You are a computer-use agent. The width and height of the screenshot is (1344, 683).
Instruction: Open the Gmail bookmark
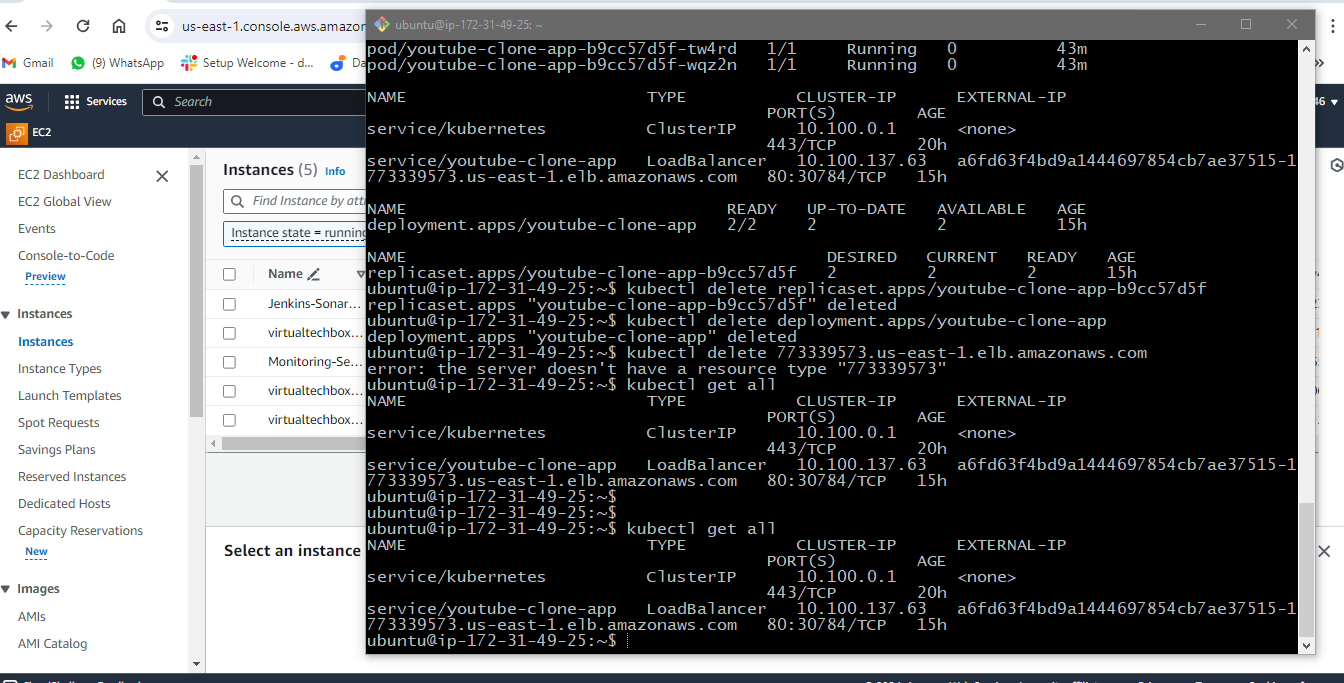click(28, 63)
